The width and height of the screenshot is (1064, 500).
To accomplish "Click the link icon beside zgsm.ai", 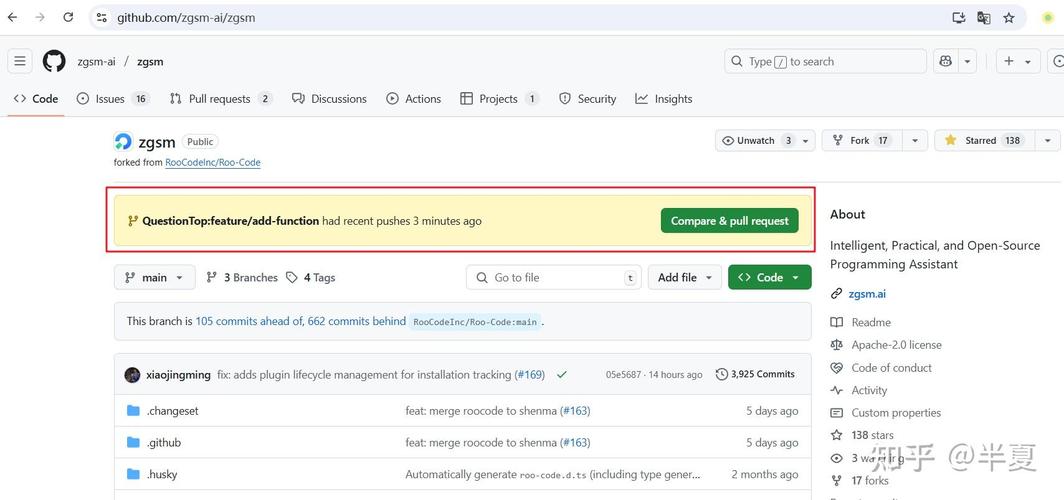I will pos(837,294).
